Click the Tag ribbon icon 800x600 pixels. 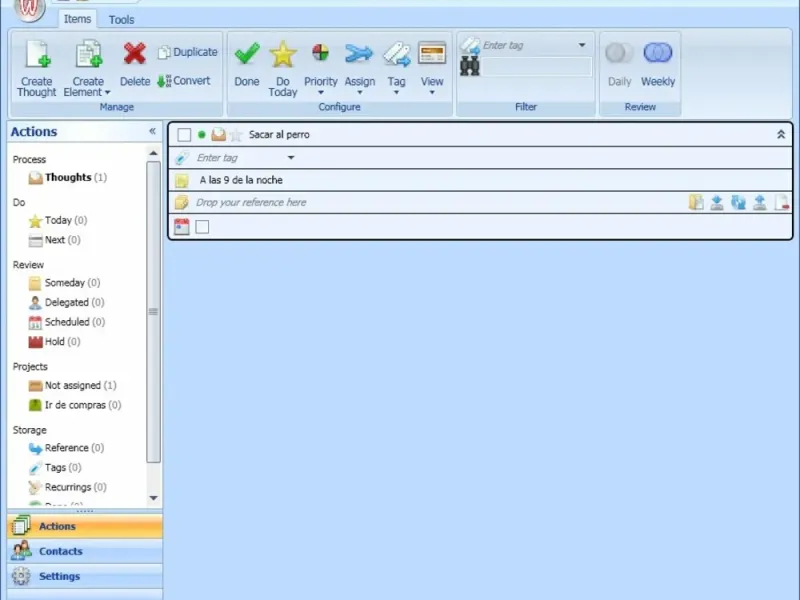pos(396,54)
